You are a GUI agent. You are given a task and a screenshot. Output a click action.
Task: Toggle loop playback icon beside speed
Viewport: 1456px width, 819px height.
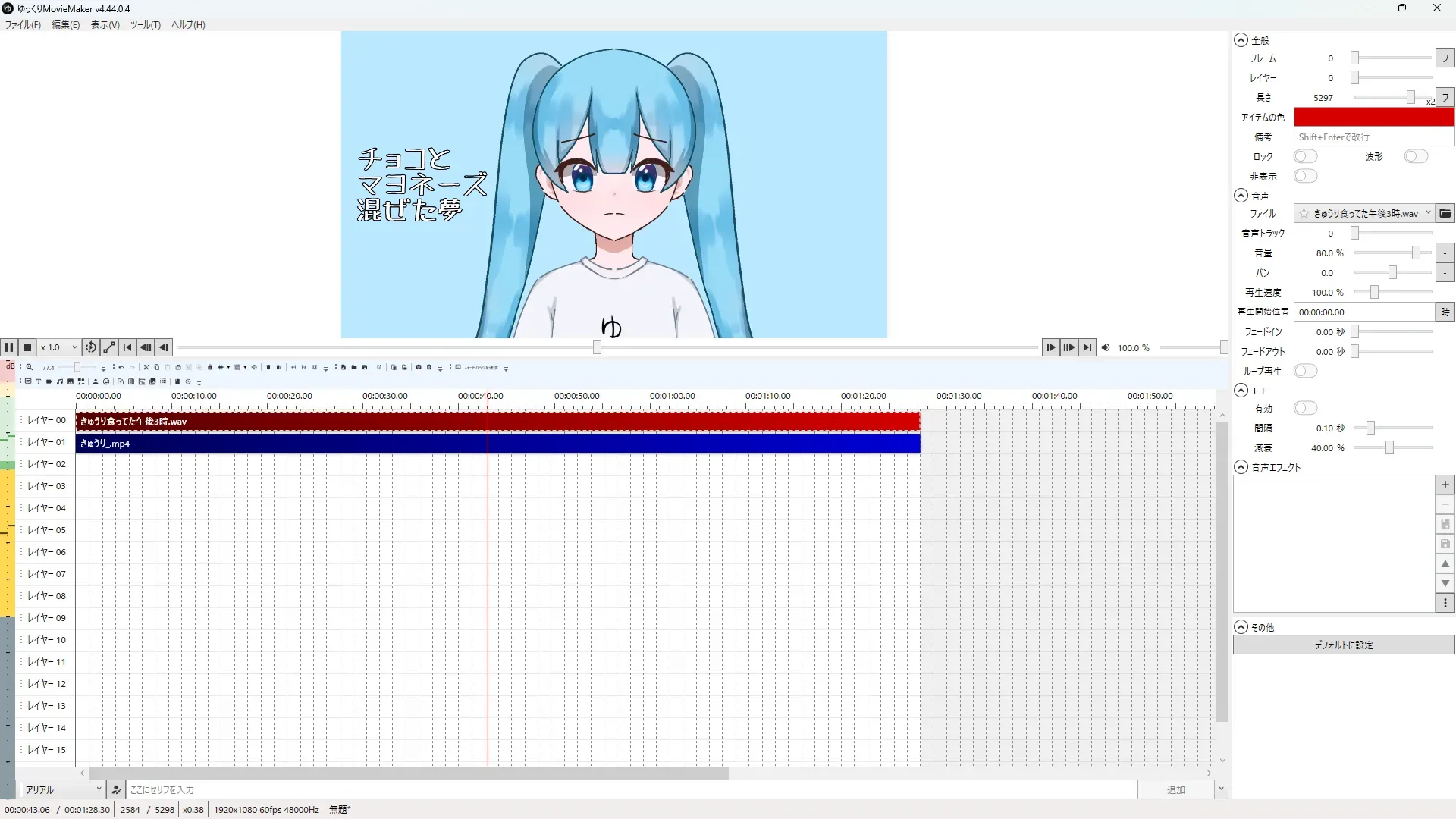click(x=91, y=347)
